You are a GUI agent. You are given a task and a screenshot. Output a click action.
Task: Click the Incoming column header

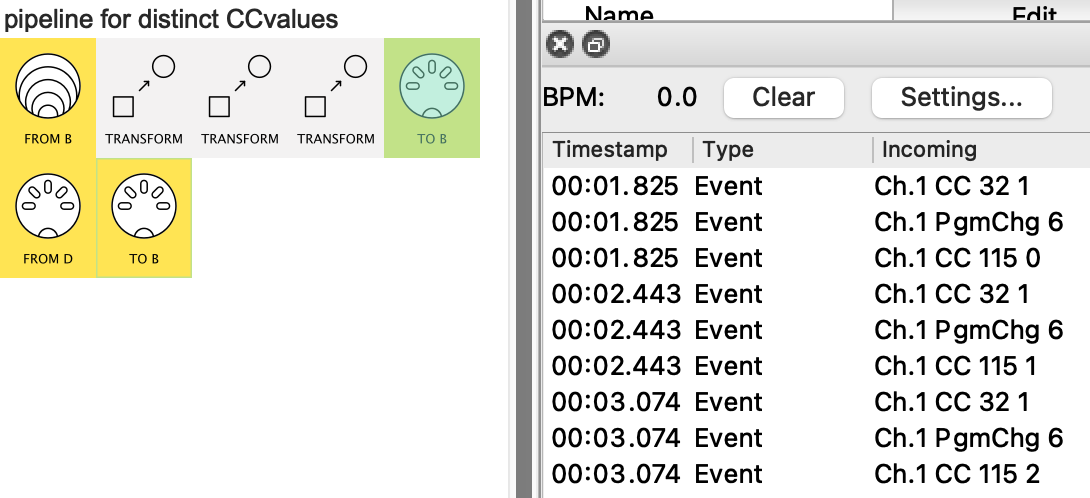928,150
